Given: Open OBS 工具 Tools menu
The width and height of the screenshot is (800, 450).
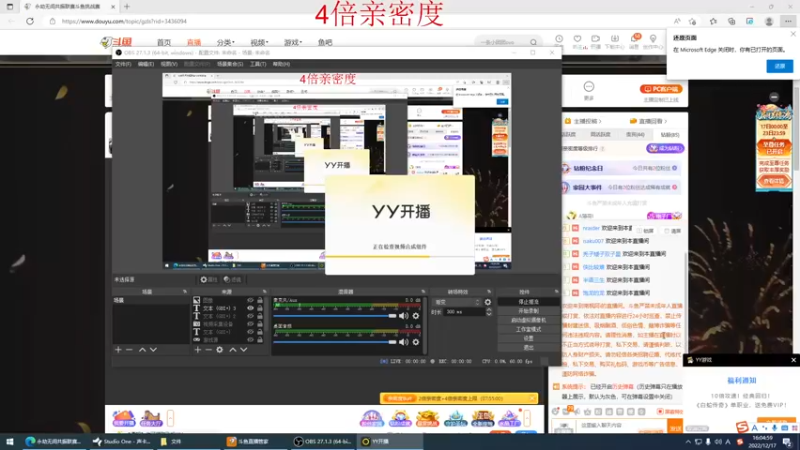Looking at the screenshot, I should (x=258, y=64).
